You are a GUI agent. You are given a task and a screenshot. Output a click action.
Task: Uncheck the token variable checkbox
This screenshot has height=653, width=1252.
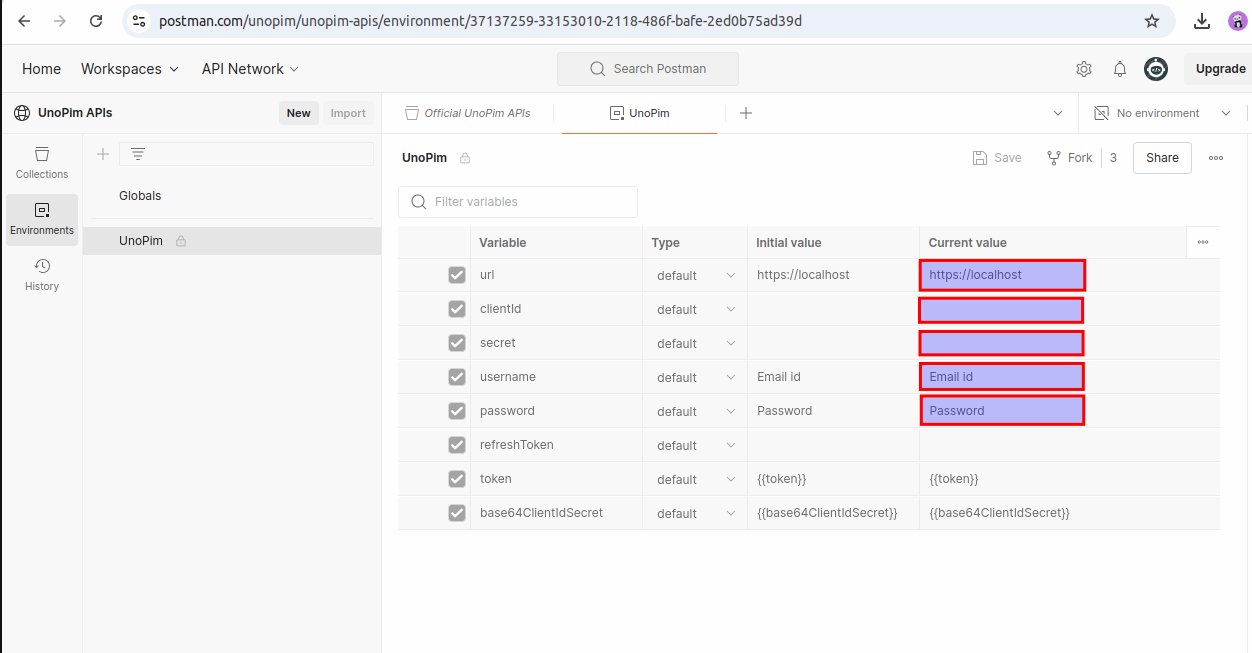point(457,479)
